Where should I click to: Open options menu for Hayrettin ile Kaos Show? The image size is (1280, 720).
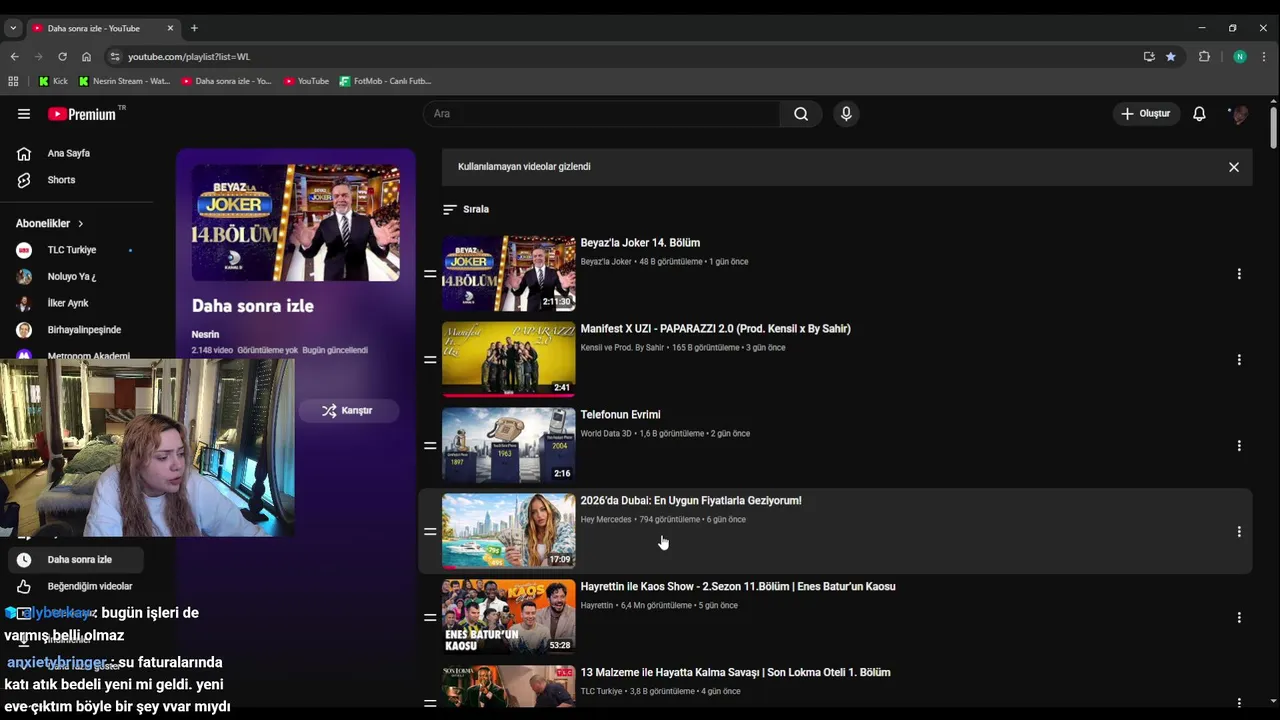(x=1239, y=618)
